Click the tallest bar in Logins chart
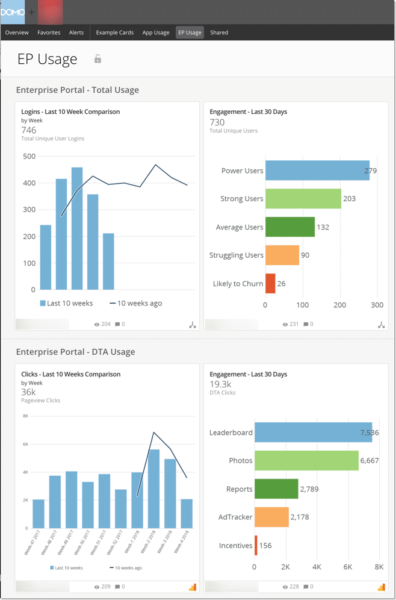 [x=77, y=228]
